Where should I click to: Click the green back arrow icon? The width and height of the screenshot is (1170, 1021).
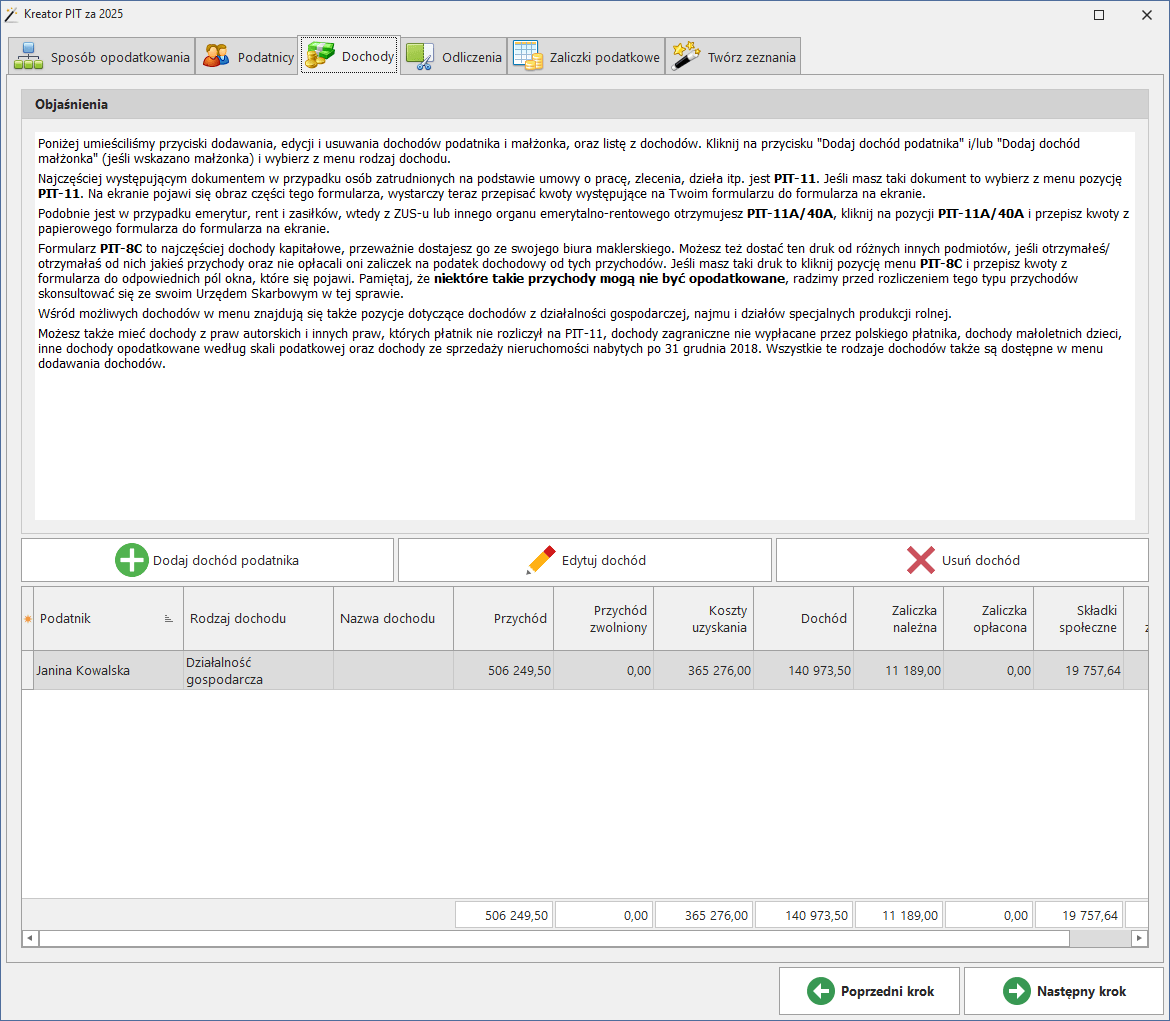(821, 991)
